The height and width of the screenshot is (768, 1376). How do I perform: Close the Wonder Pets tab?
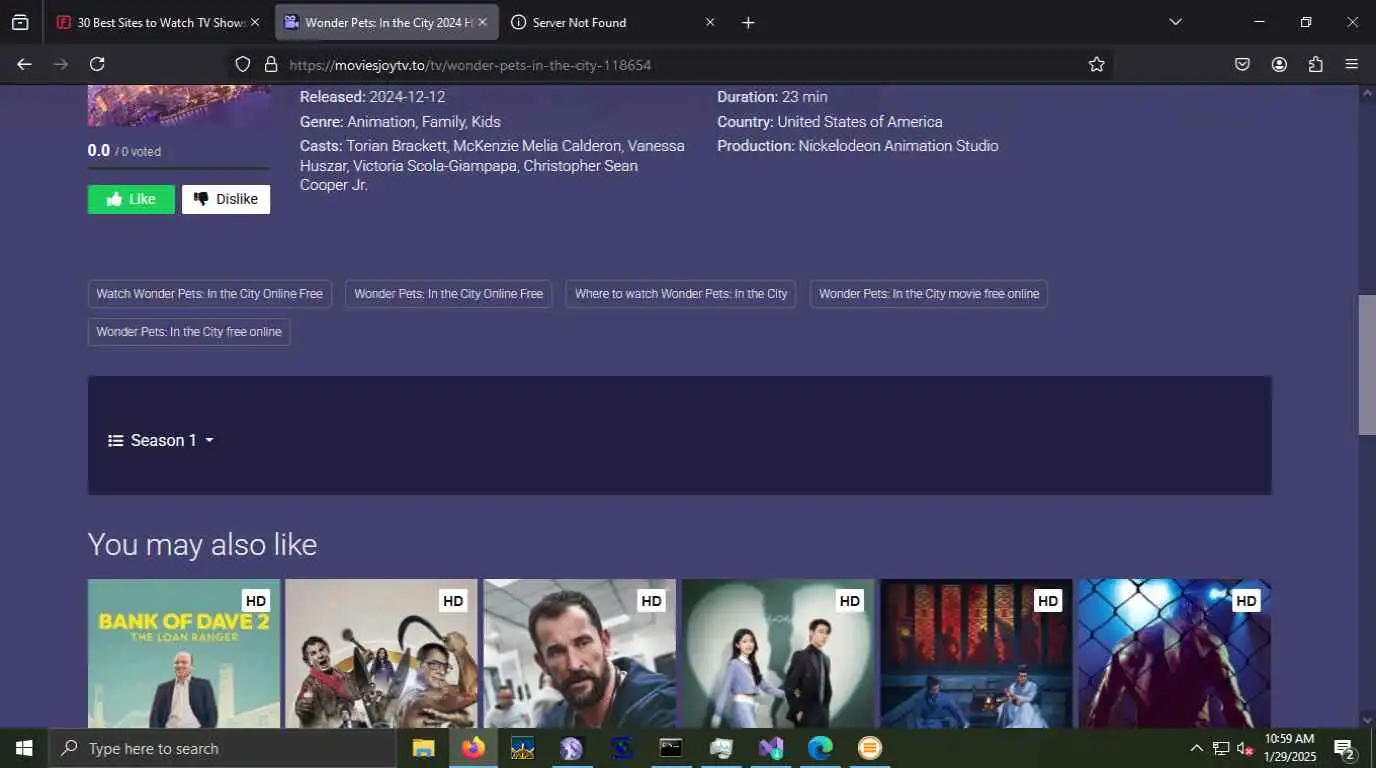tap(483, 22)
